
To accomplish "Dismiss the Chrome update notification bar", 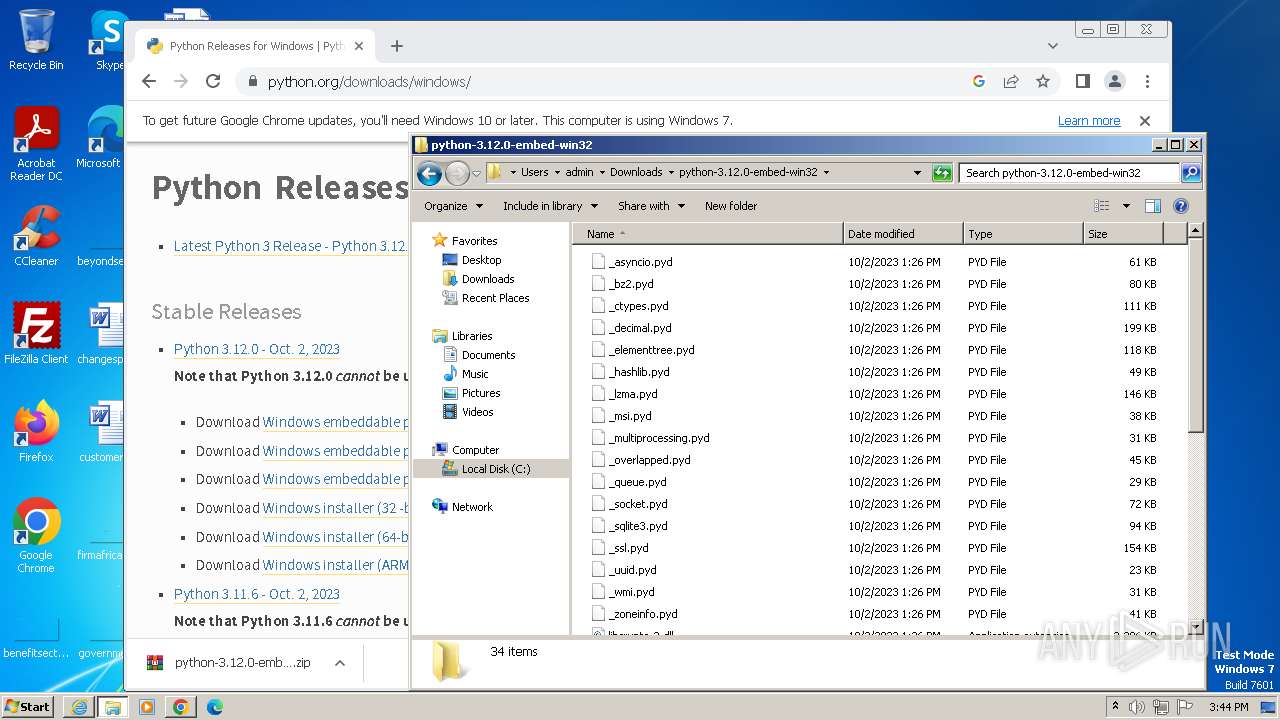I will [x=1145, y=121].
